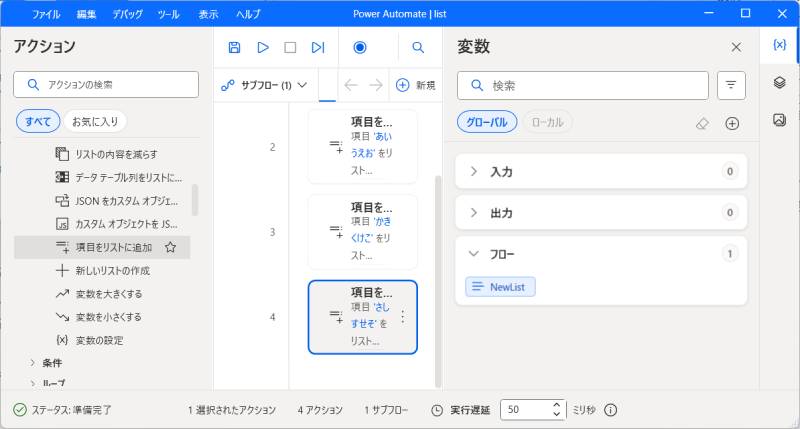
Task: Select flow action 3 adding 'かきくけこ'
Action: pos(363,232)
